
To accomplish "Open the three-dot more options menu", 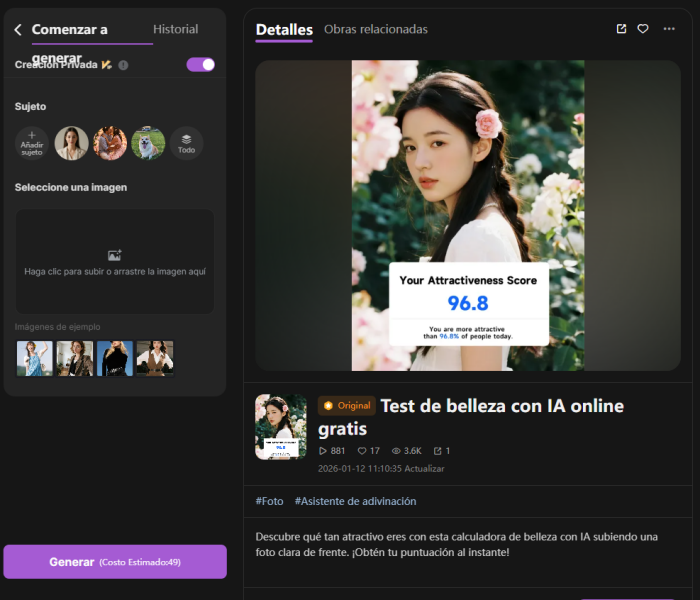I will [x=669, y=29].
